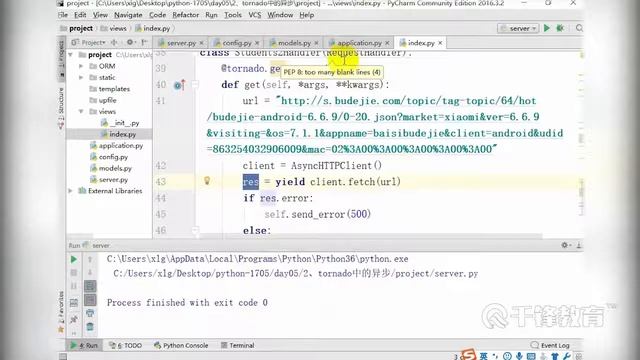Click the print icon in Run panel
Screen dimensions: 640x360
click(90, 313)
